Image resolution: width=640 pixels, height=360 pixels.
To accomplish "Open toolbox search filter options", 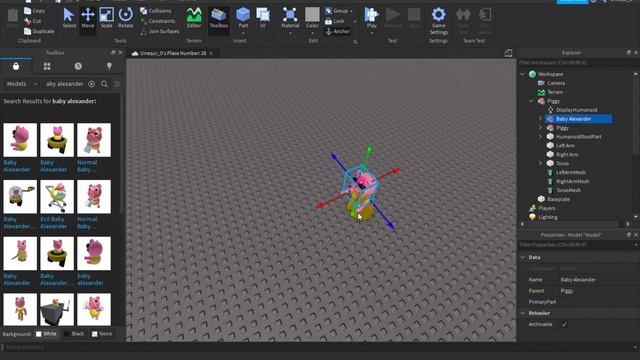I will (117, 84).
